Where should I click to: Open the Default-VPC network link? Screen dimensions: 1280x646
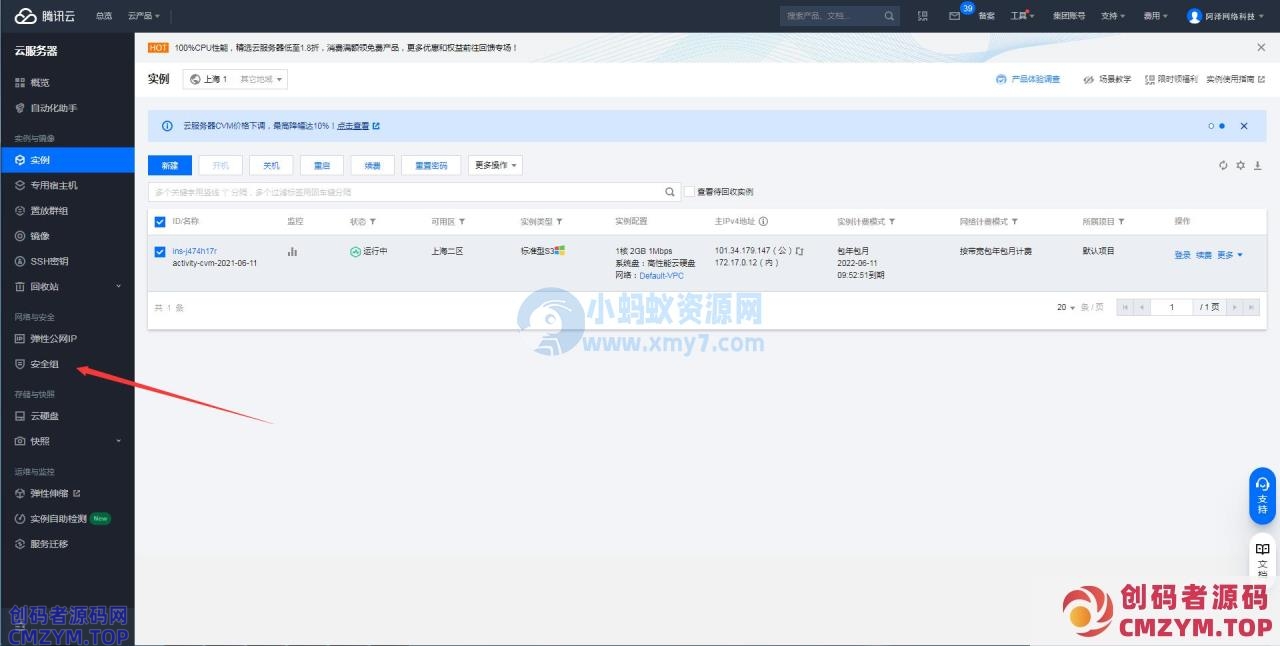pos(661,276)
